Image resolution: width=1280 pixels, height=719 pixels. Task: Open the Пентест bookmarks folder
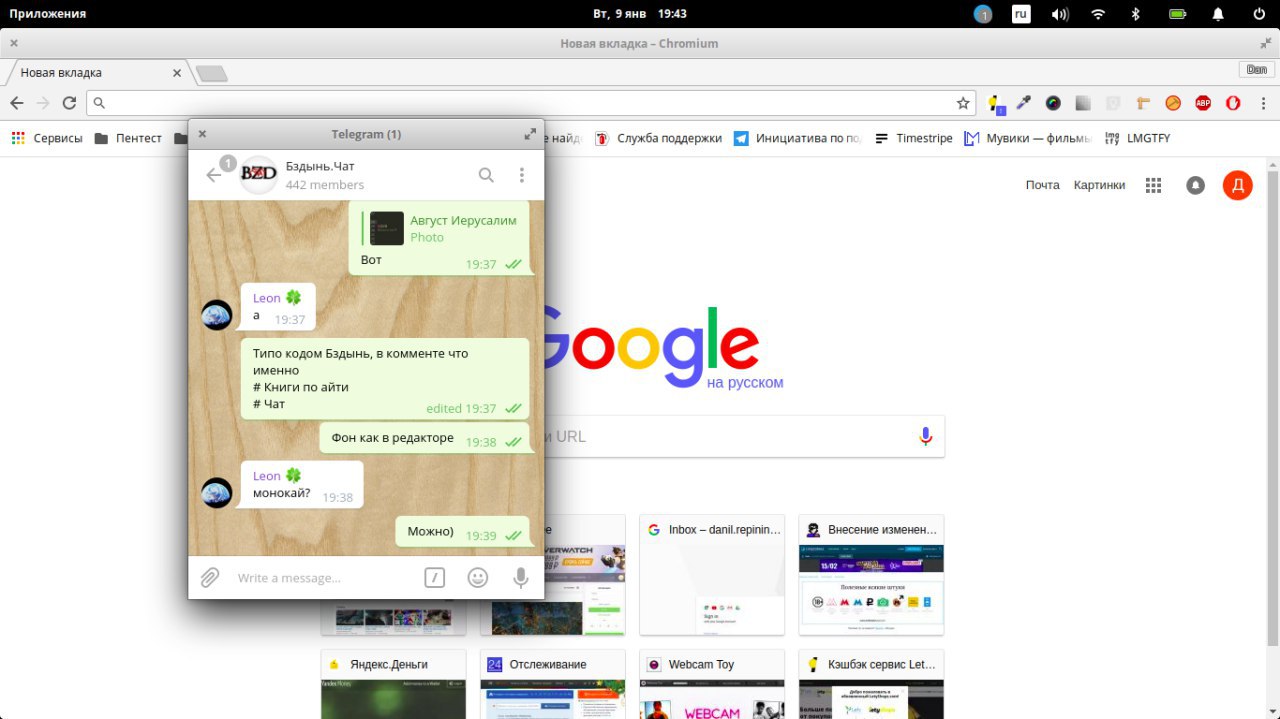[128, 138]
